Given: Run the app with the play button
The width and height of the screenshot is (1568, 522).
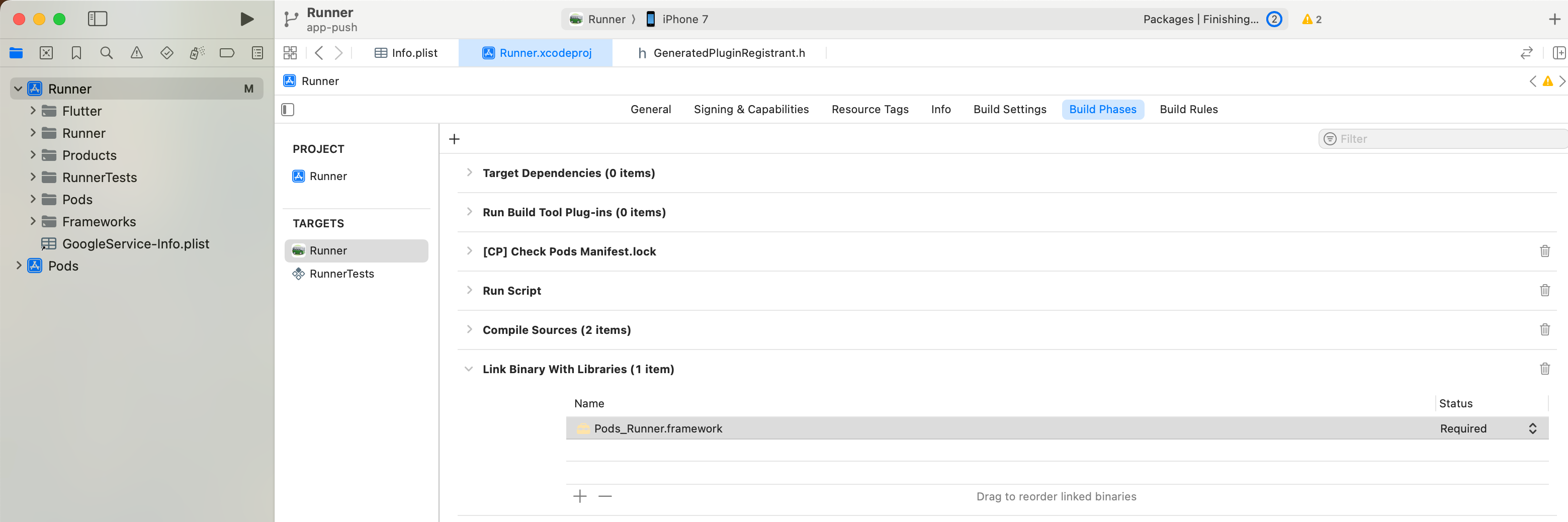Looking at the screenshot, I should (246, 19).
